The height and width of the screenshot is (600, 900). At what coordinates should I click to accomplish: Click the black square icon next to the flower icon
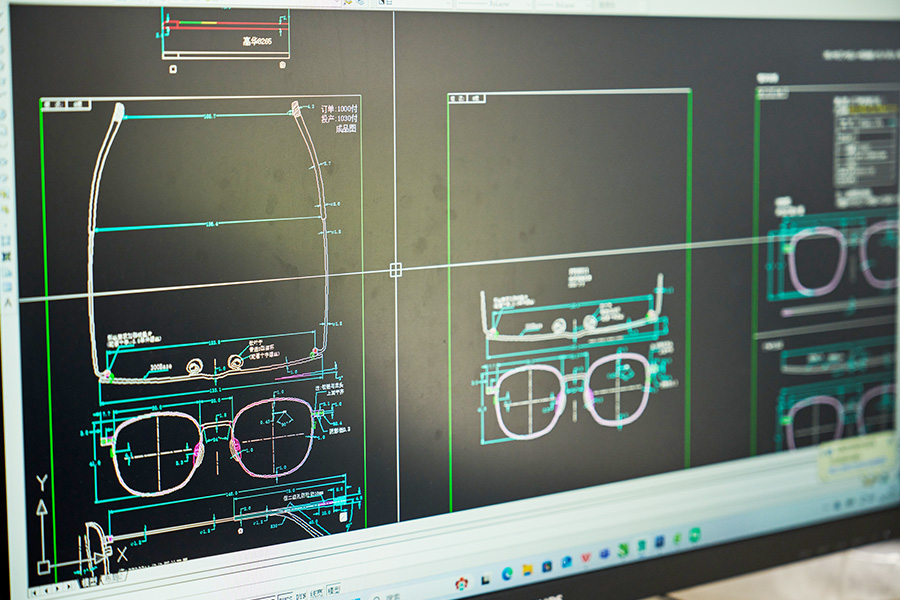tap(485, 578)
